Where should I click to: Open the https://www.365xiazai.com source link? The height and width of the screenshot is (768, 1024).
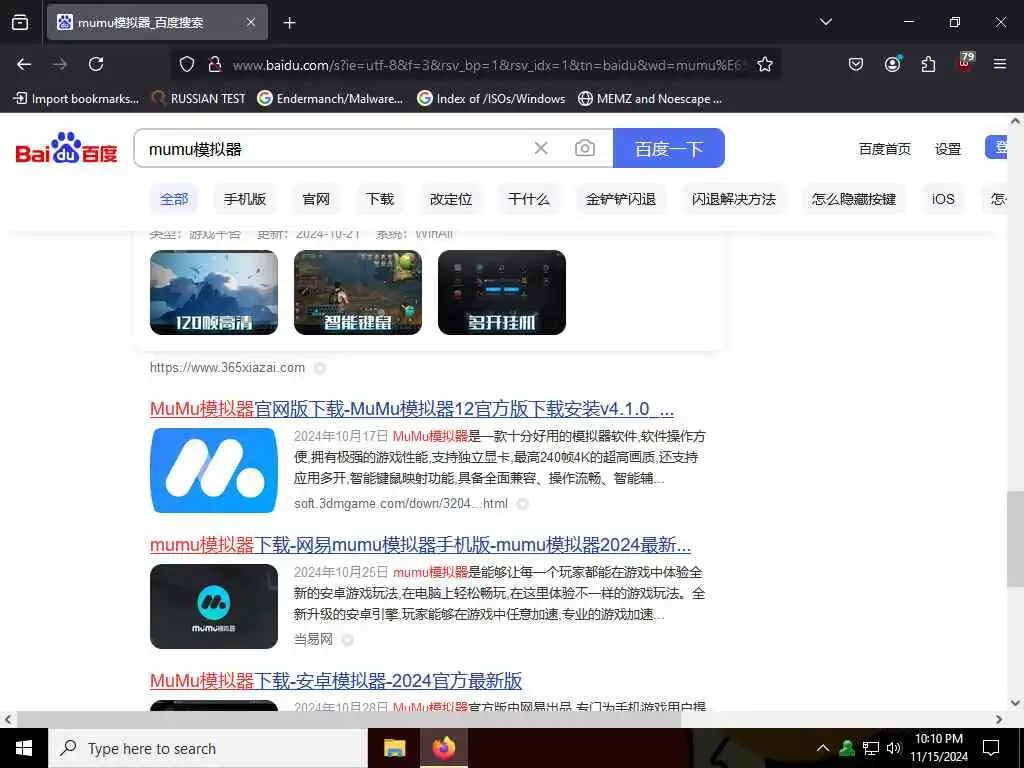coord(227,368)
